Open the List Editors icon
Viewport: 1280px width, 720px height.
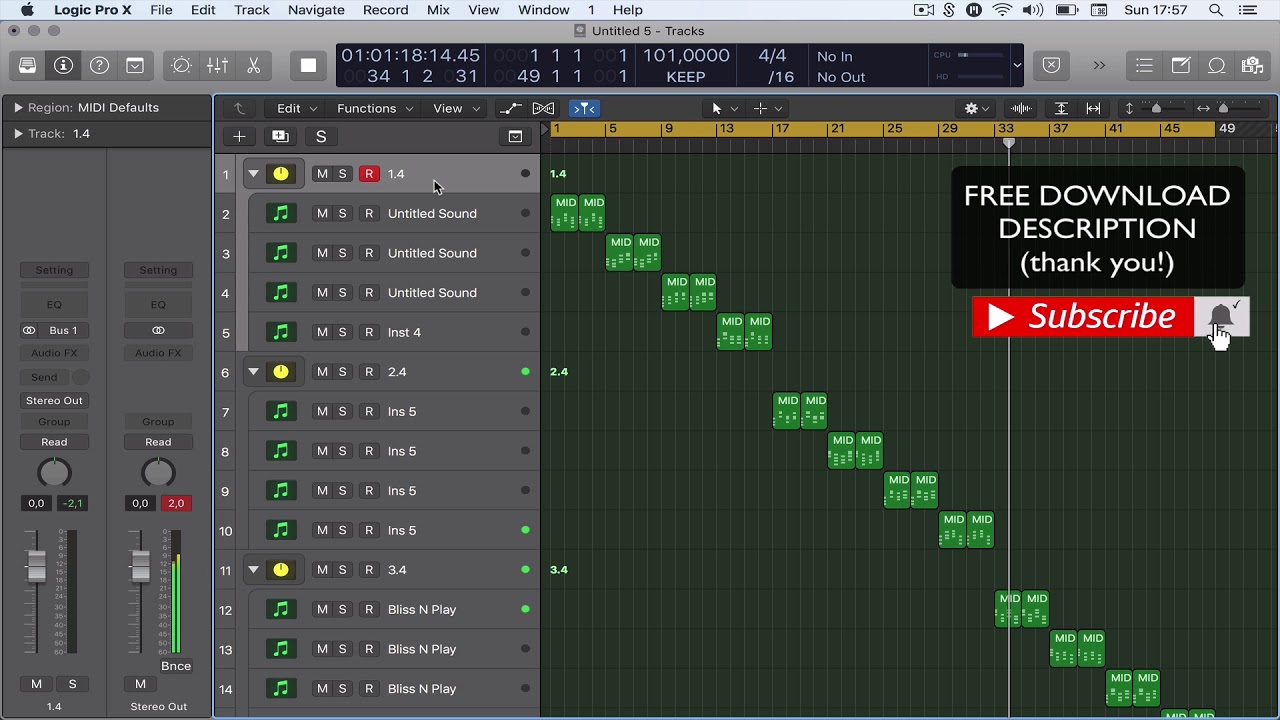[1144, 66]
